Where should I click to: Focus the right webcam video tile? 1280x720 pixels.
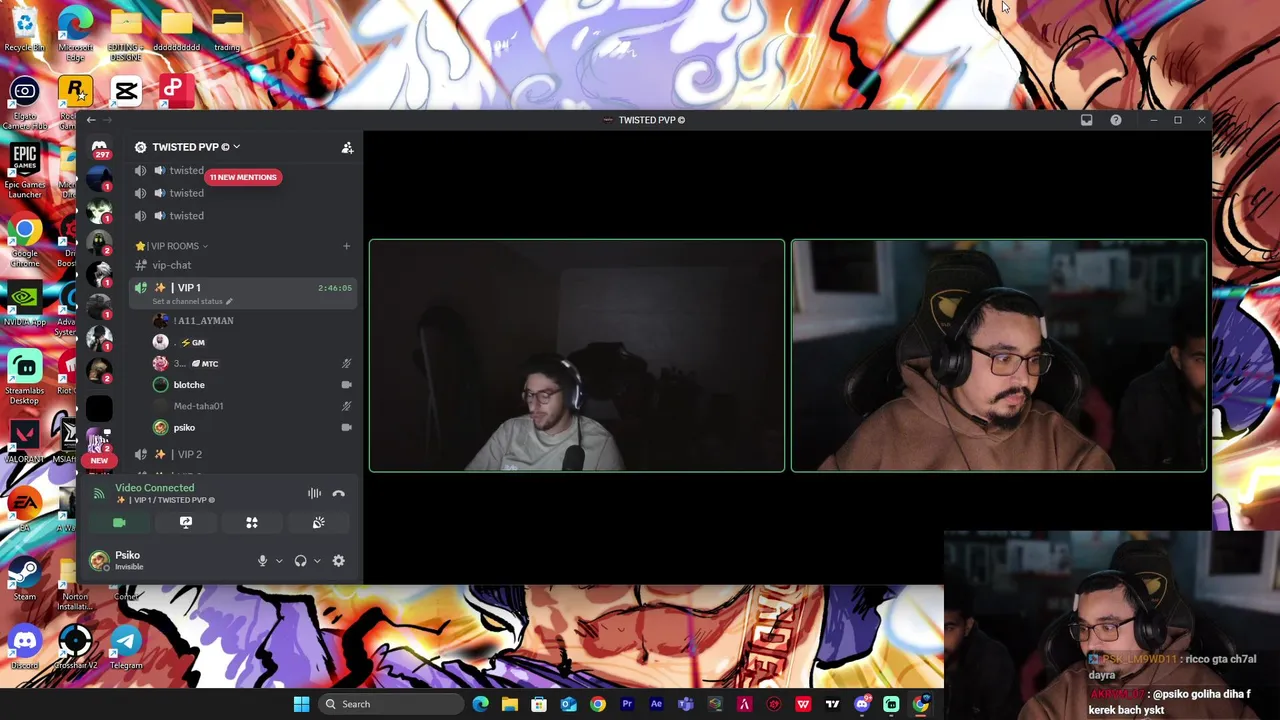click(x=999, y=355)
